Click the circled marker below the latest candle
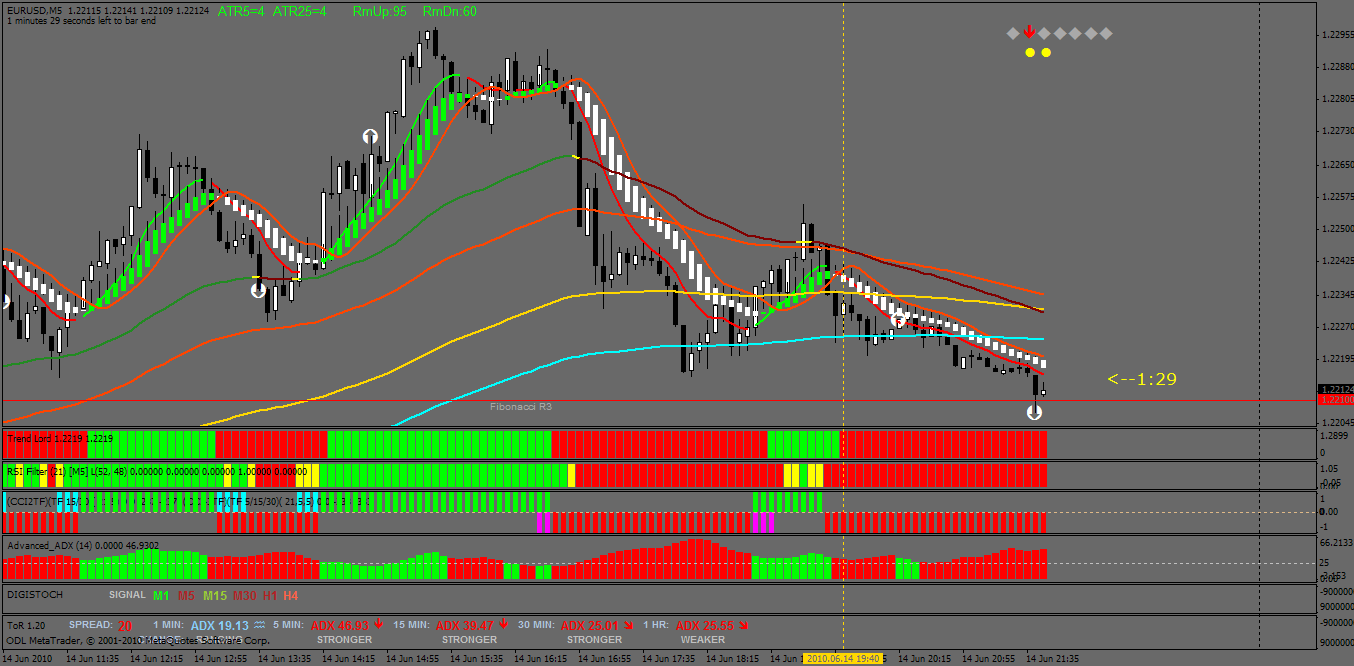Screen dimensions: 1354x666 pos(1035,411)
